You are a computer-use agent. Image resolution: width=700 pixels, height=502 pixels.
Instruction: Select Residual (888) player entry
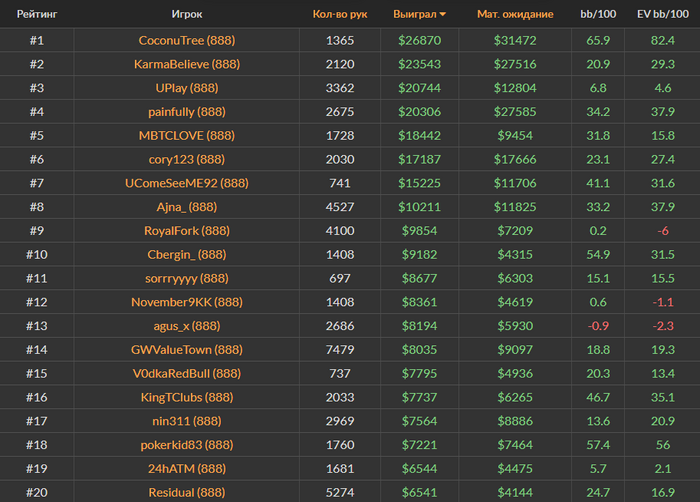coord(187,492)
